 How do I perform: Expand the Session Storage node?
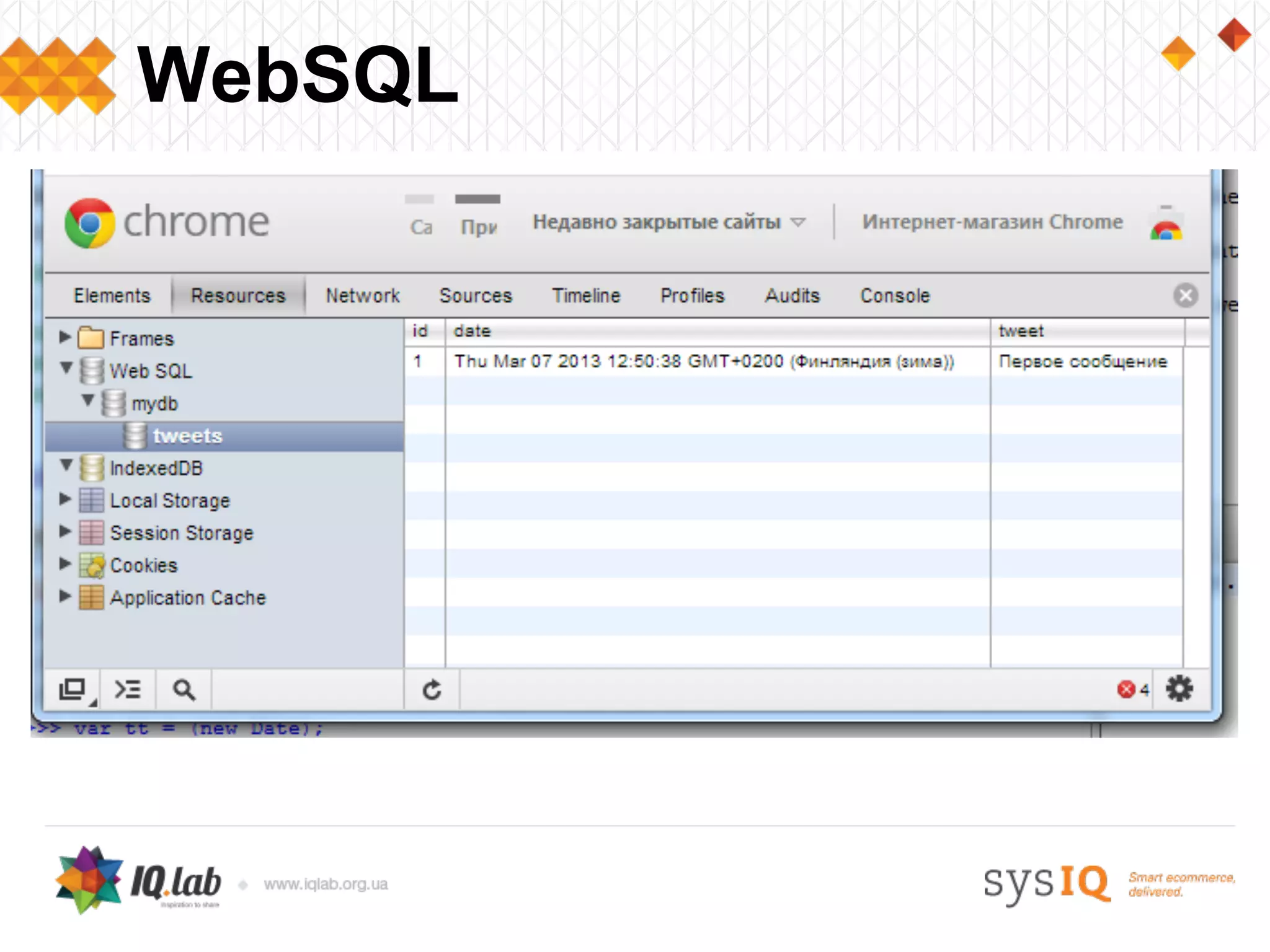coord(64,531)
